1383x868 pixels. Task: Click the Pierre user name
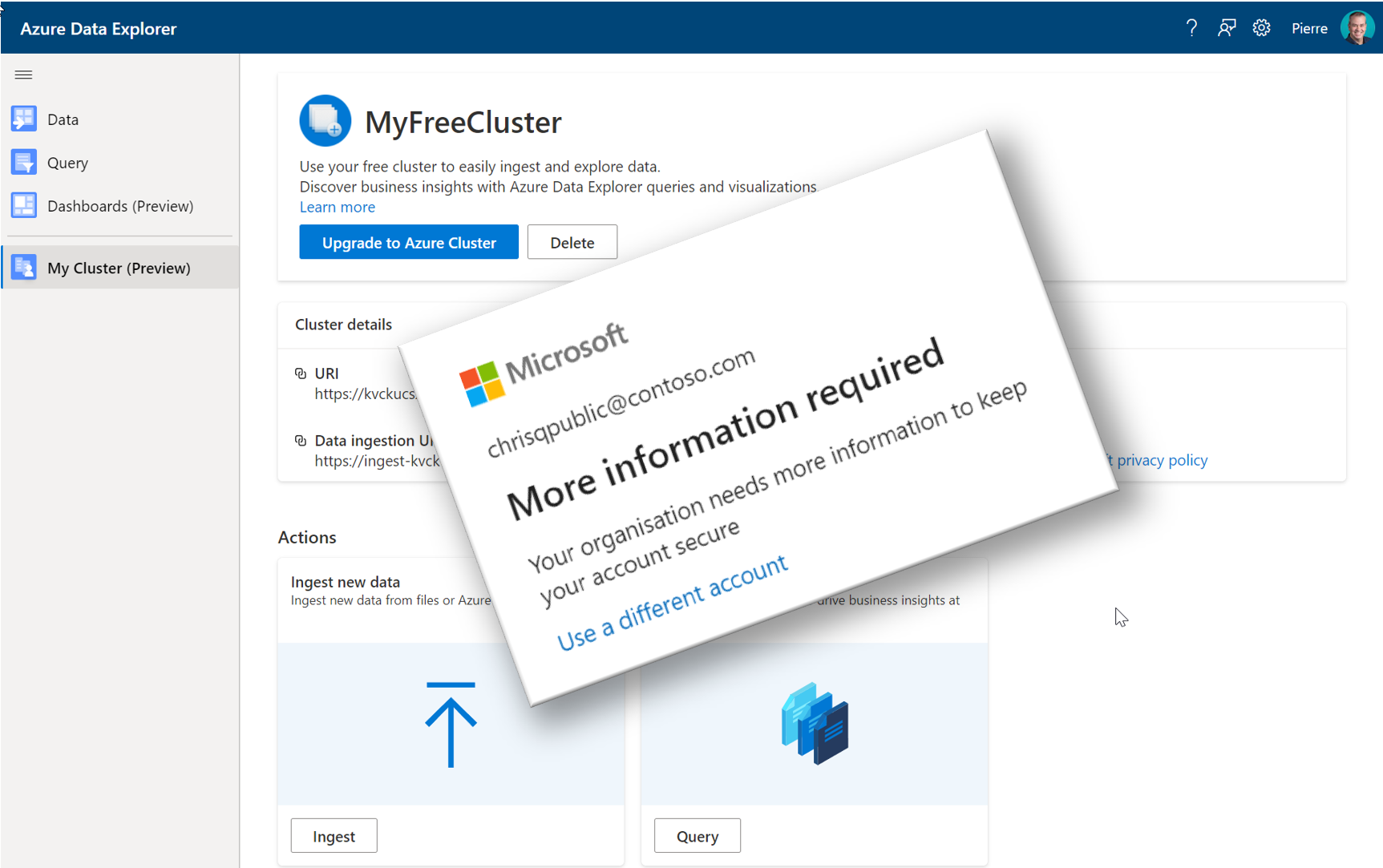click(1309, 29)
